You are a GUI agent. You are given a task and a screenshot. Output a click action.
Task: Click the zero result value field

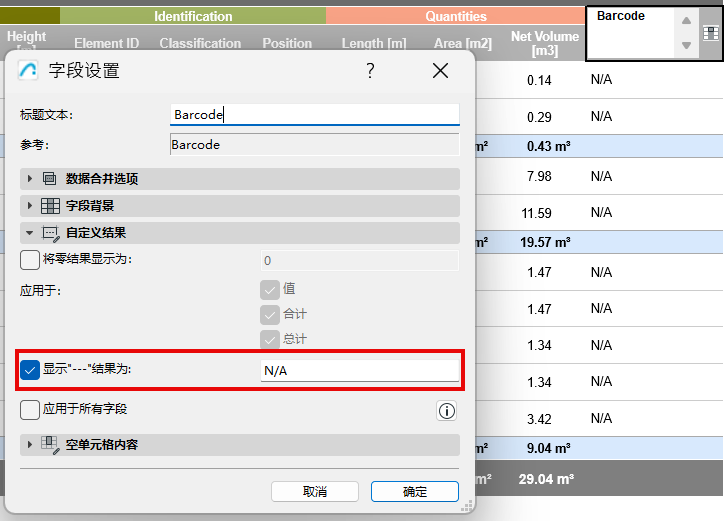click(x=360, y=260)
